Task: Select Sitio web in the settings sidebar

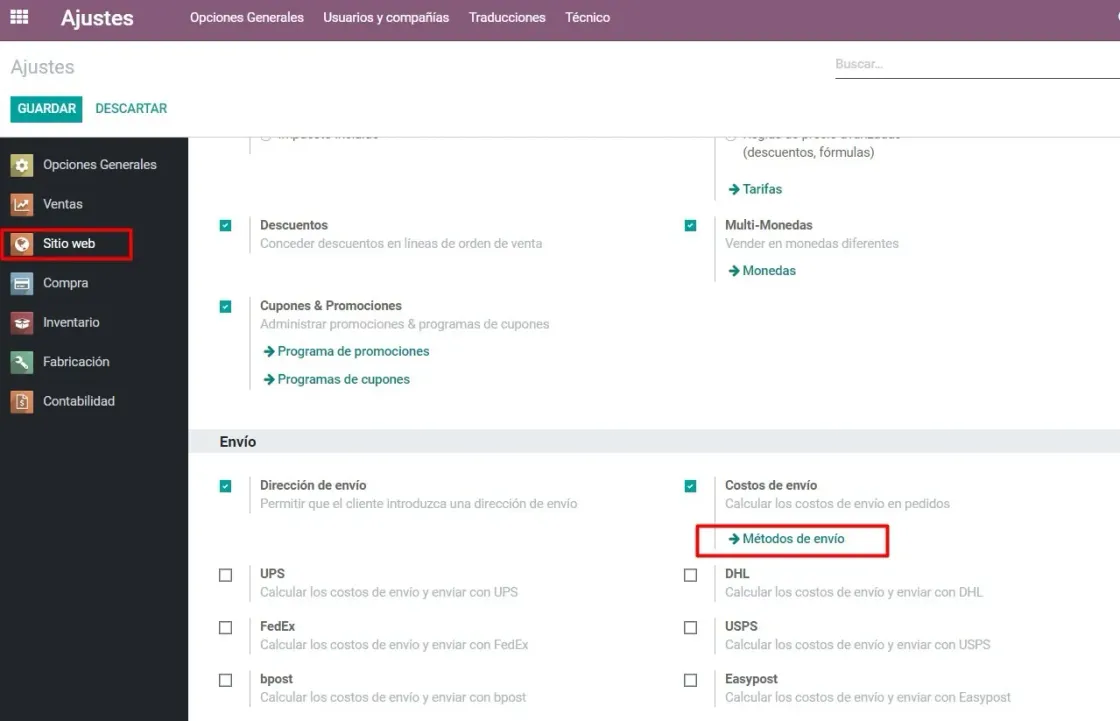Action: tap(69, 244)
